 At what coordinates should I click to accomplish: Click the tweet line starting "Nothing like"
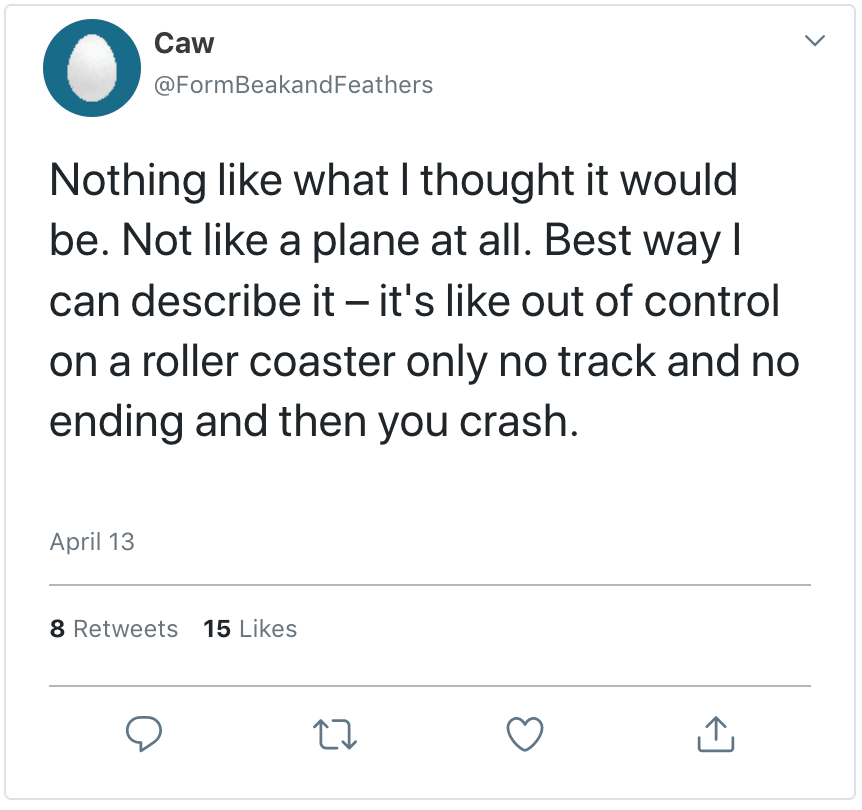coord(393,181)
